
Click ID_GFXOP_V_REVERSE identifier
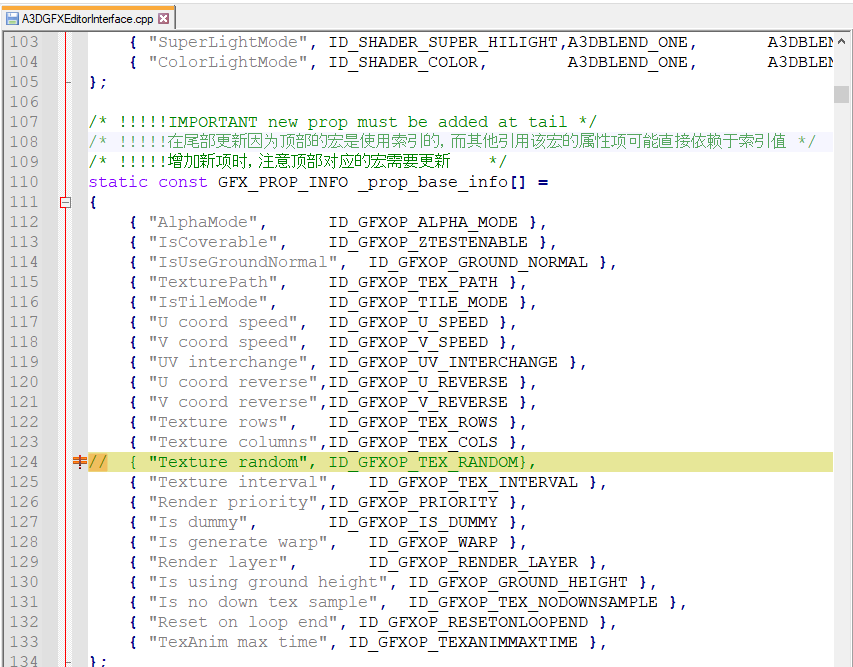[418, 402]
